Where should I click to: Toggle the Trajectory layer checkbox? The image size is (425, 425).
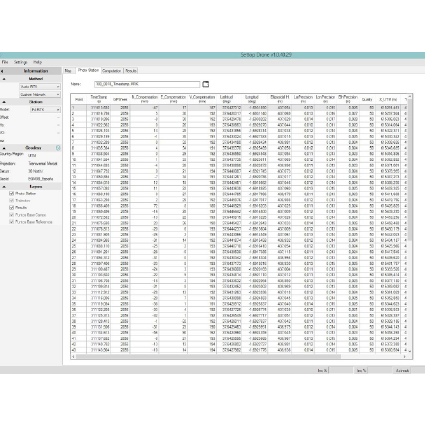[x=12, y=200]
